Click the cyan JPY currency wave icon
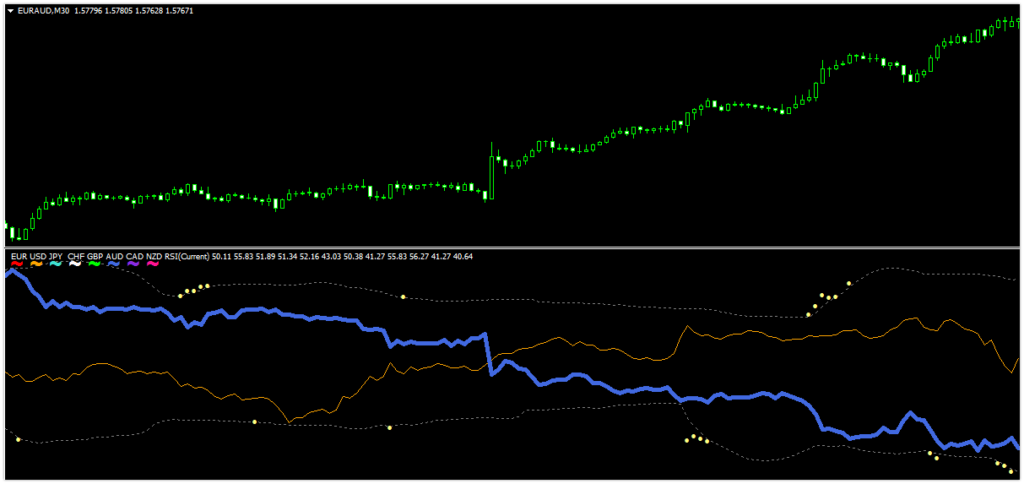The width and height of the screenshot is (1024, 484). 56,264
